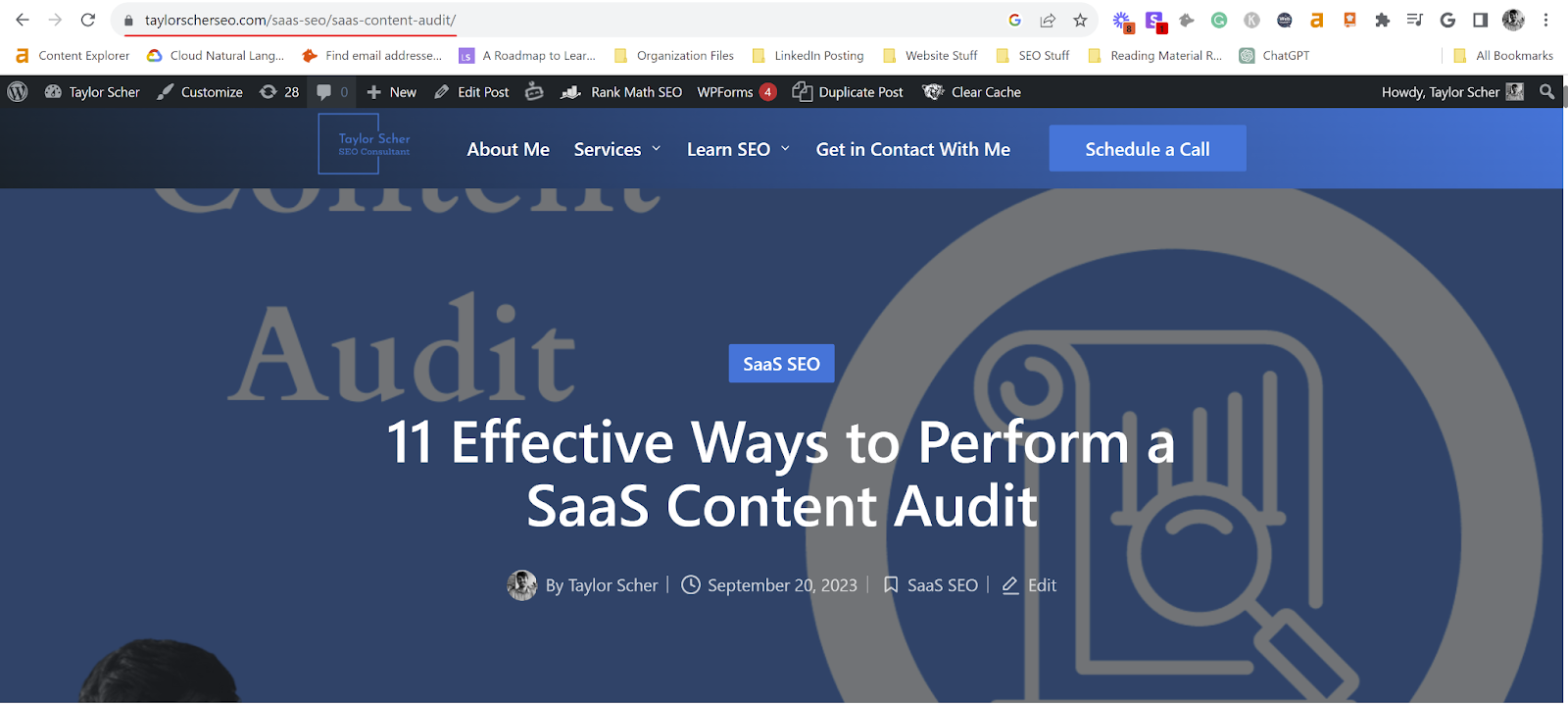Toggle the browser side panel icon
This screenshot has height=706, width=1568.
coord(1480,20)
